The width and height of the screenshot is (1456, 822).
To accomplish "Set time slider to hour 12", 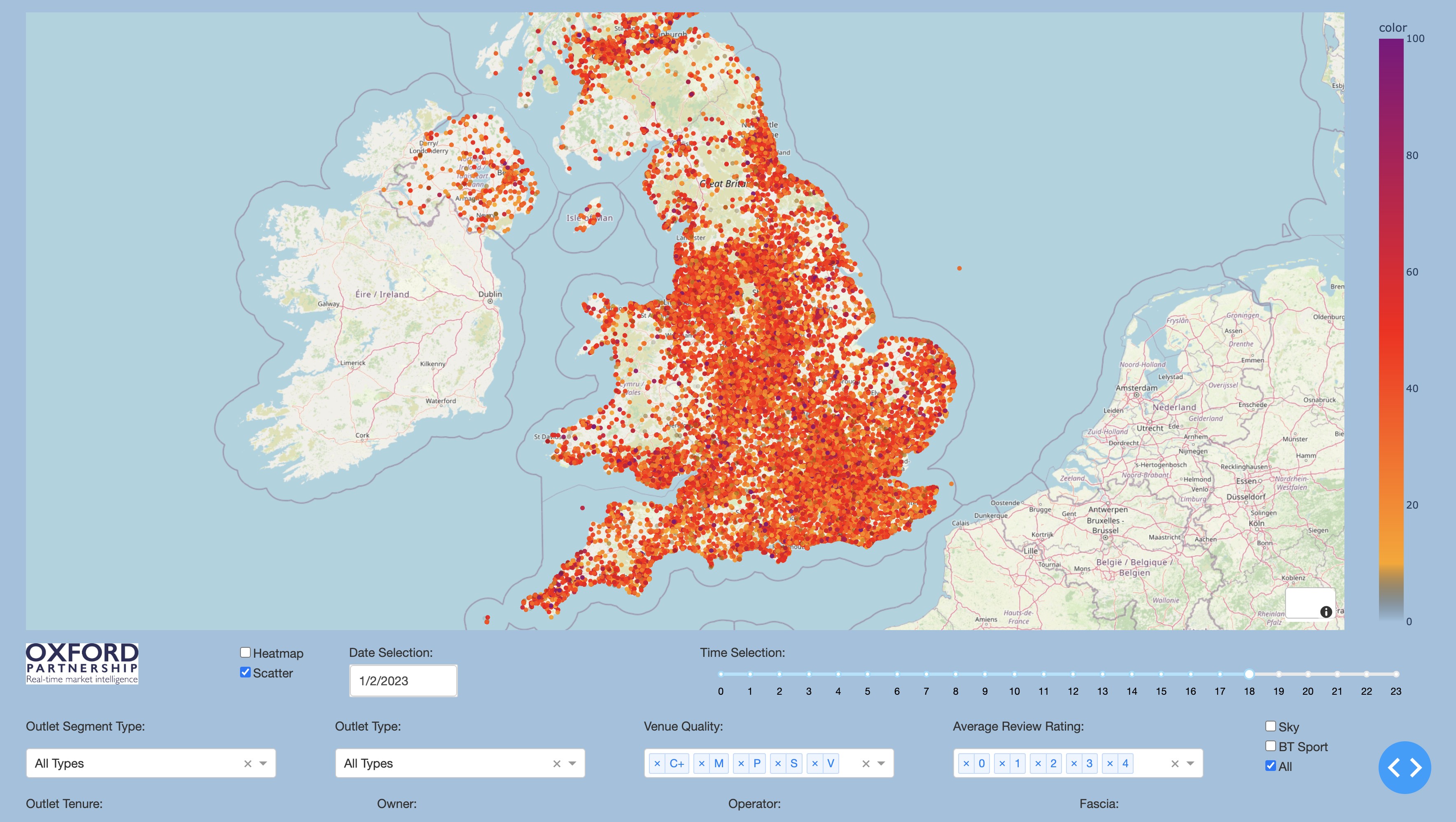I will tap(1073, 674).
